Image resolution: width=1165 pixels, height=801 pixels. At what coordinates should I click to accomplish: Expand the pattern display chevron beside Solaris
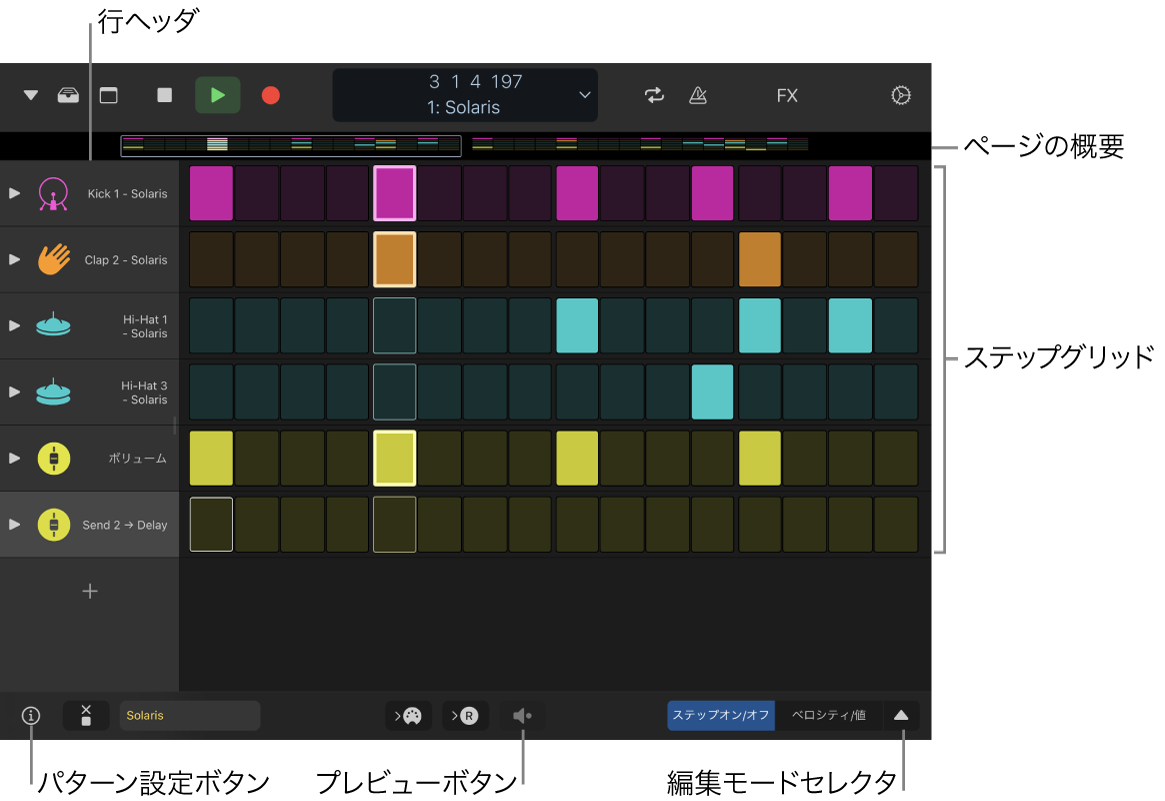coord(585,95)
